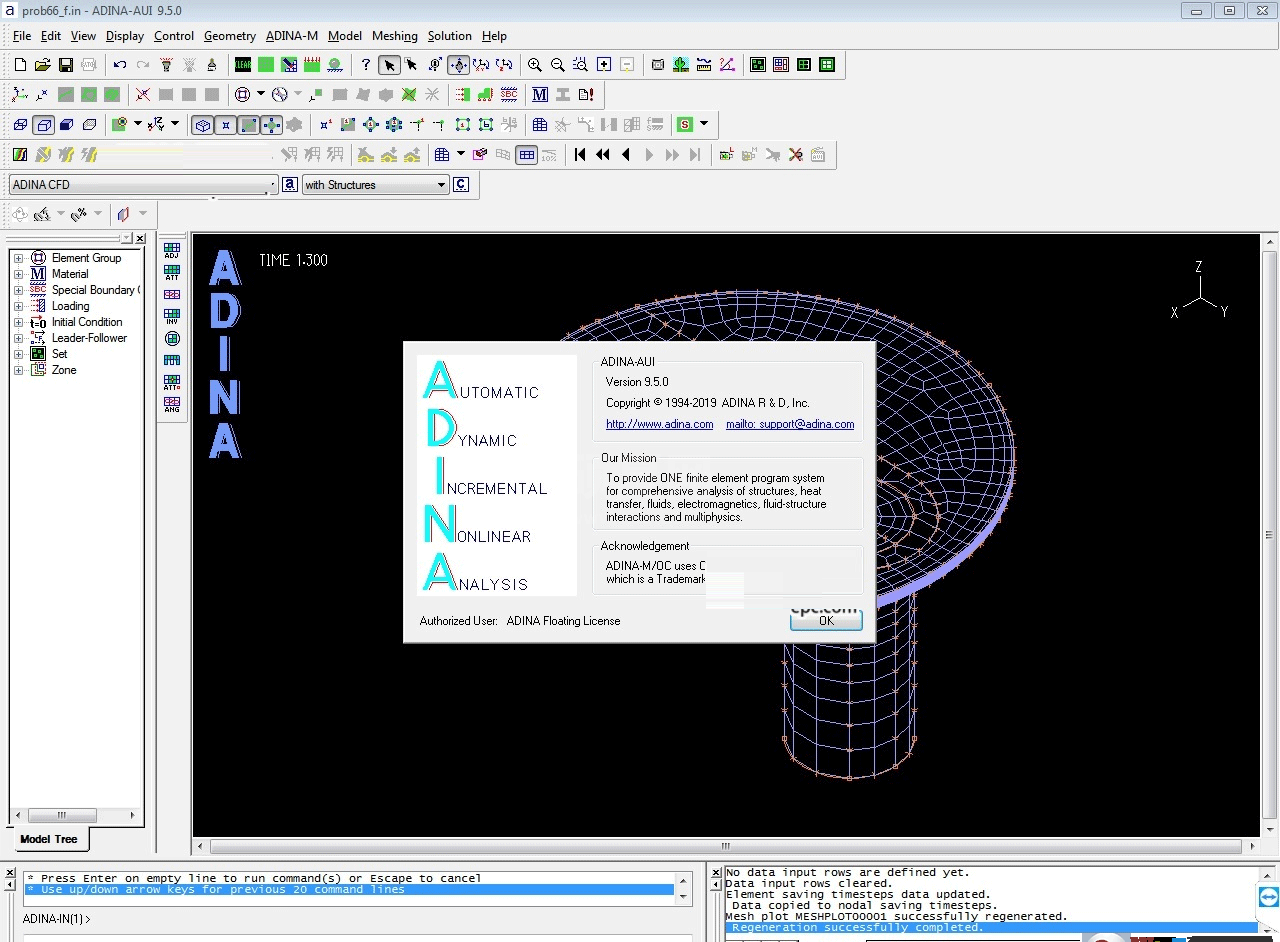The width and height of the screenshot is (1280, 942).
Task: Open the Meshing menu
Action: (x=395, y=36)
